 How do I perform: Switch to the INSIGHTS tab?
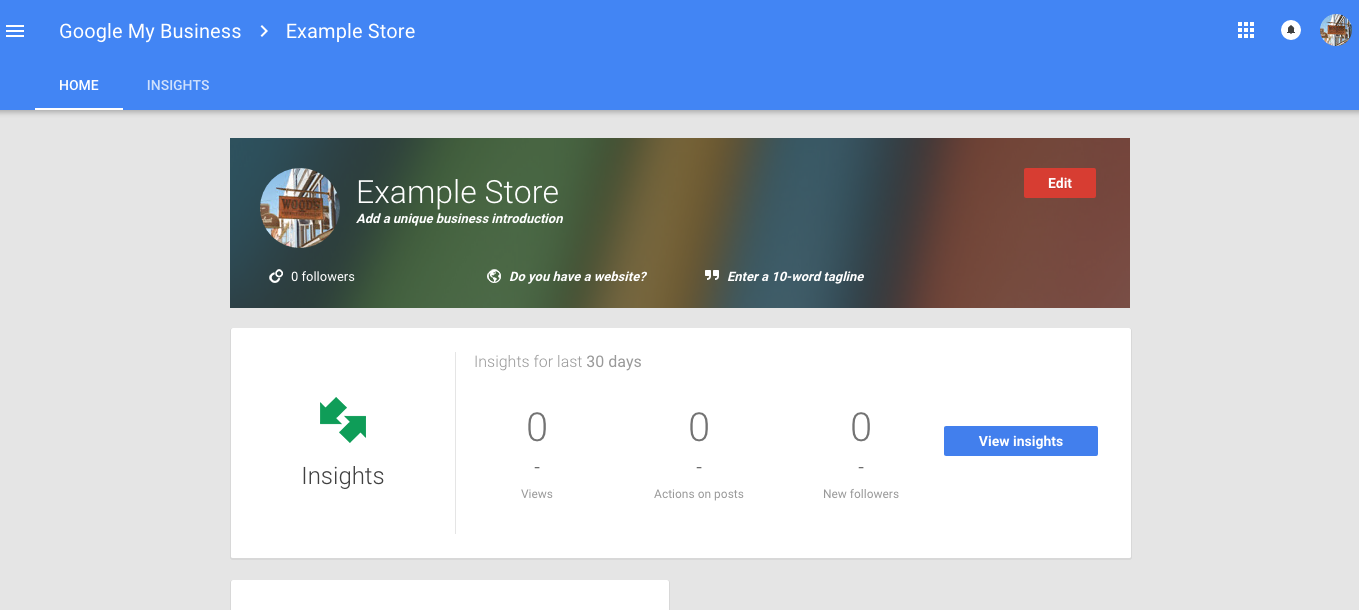click(178, 85)
